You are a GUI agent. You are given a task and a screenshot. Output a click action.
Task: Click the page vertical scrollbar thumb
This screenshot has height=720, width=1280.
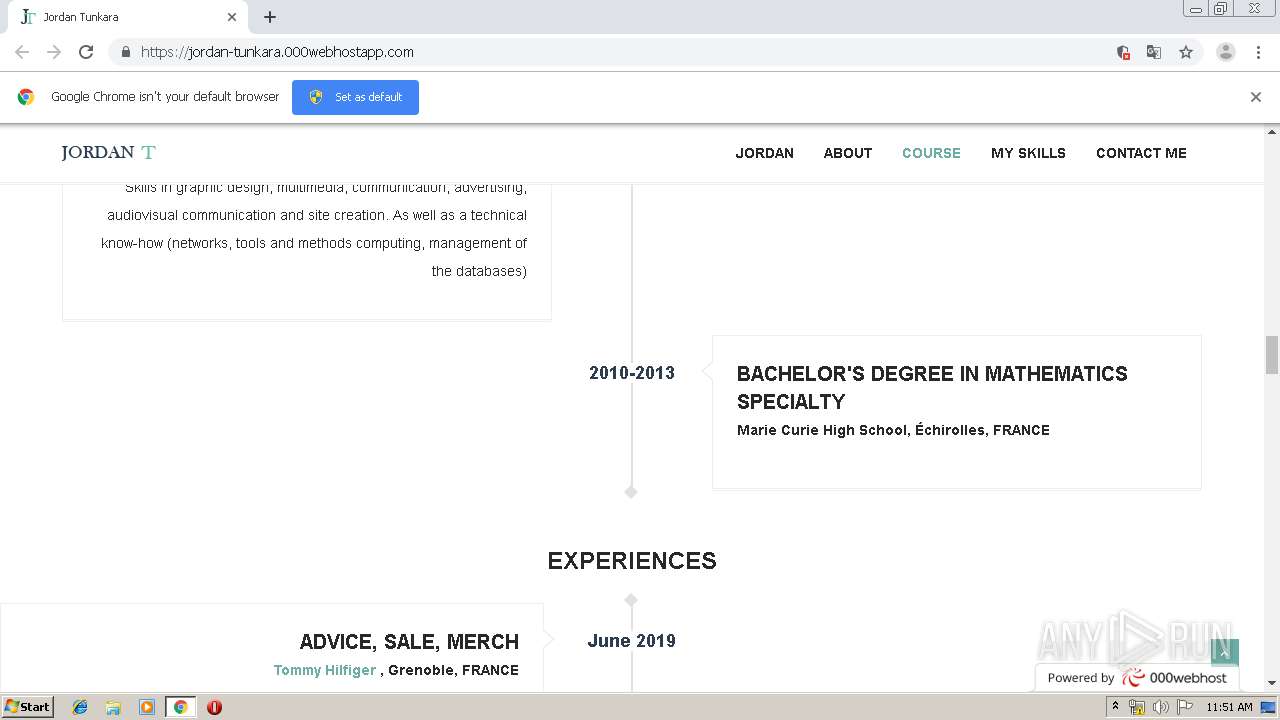pos(1272,355)
